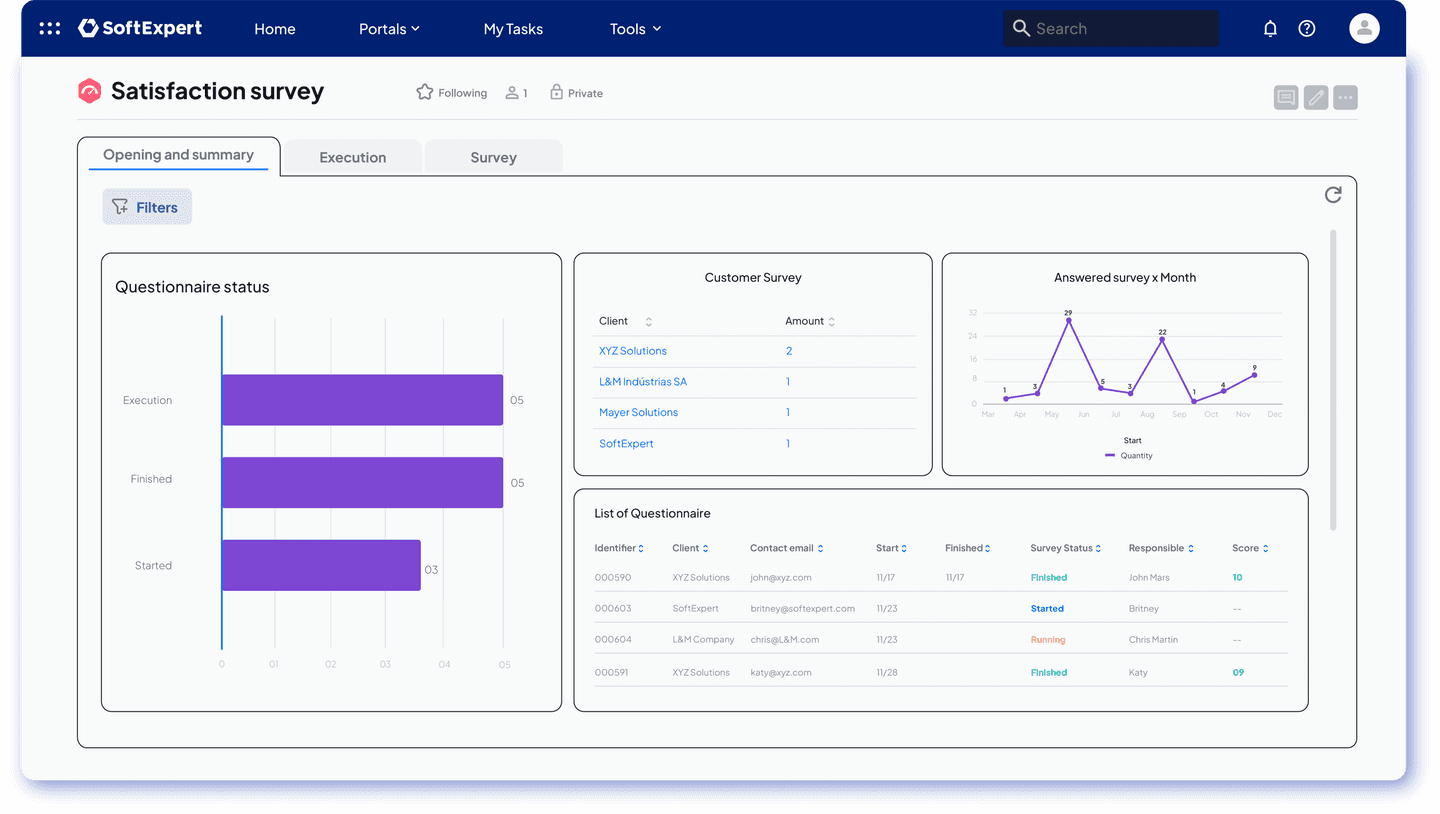This screenshot has width=1440, height=814.
Task: Click the edit pencil icon
Action: tap(1316, 97)
